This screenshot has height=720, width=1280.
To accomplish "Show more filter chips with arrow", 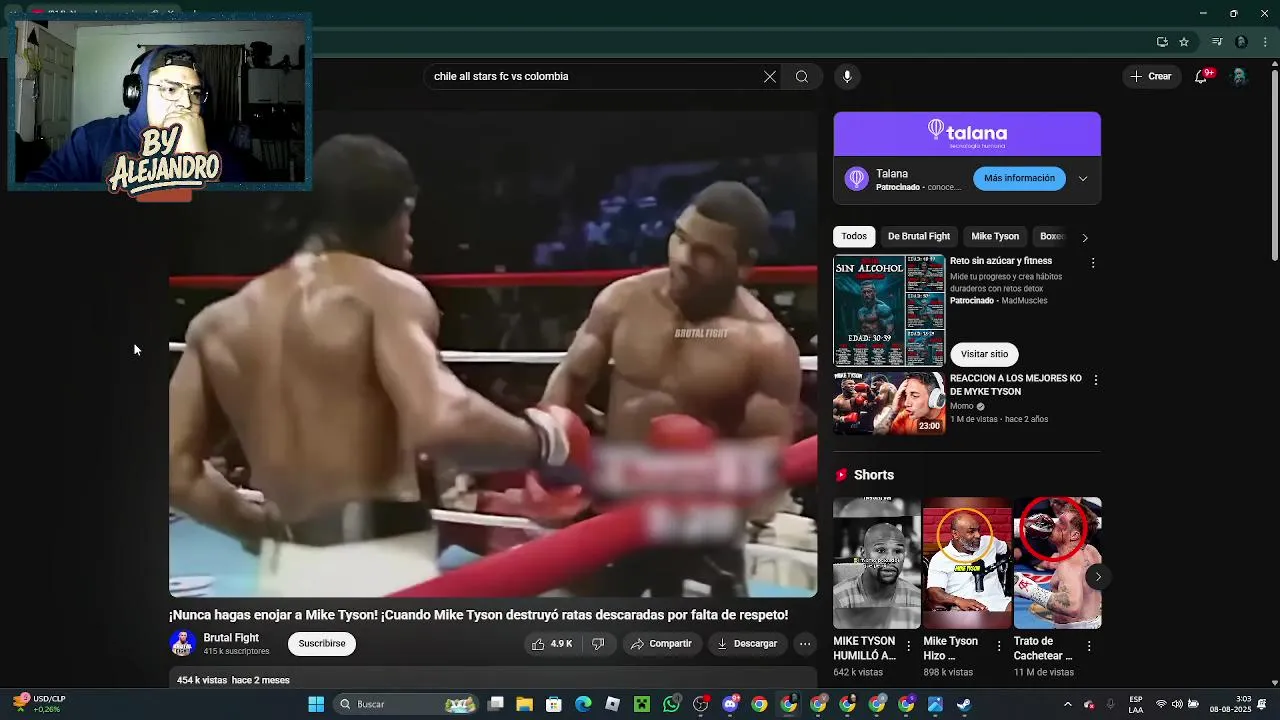I will (x=1085, y=238).
